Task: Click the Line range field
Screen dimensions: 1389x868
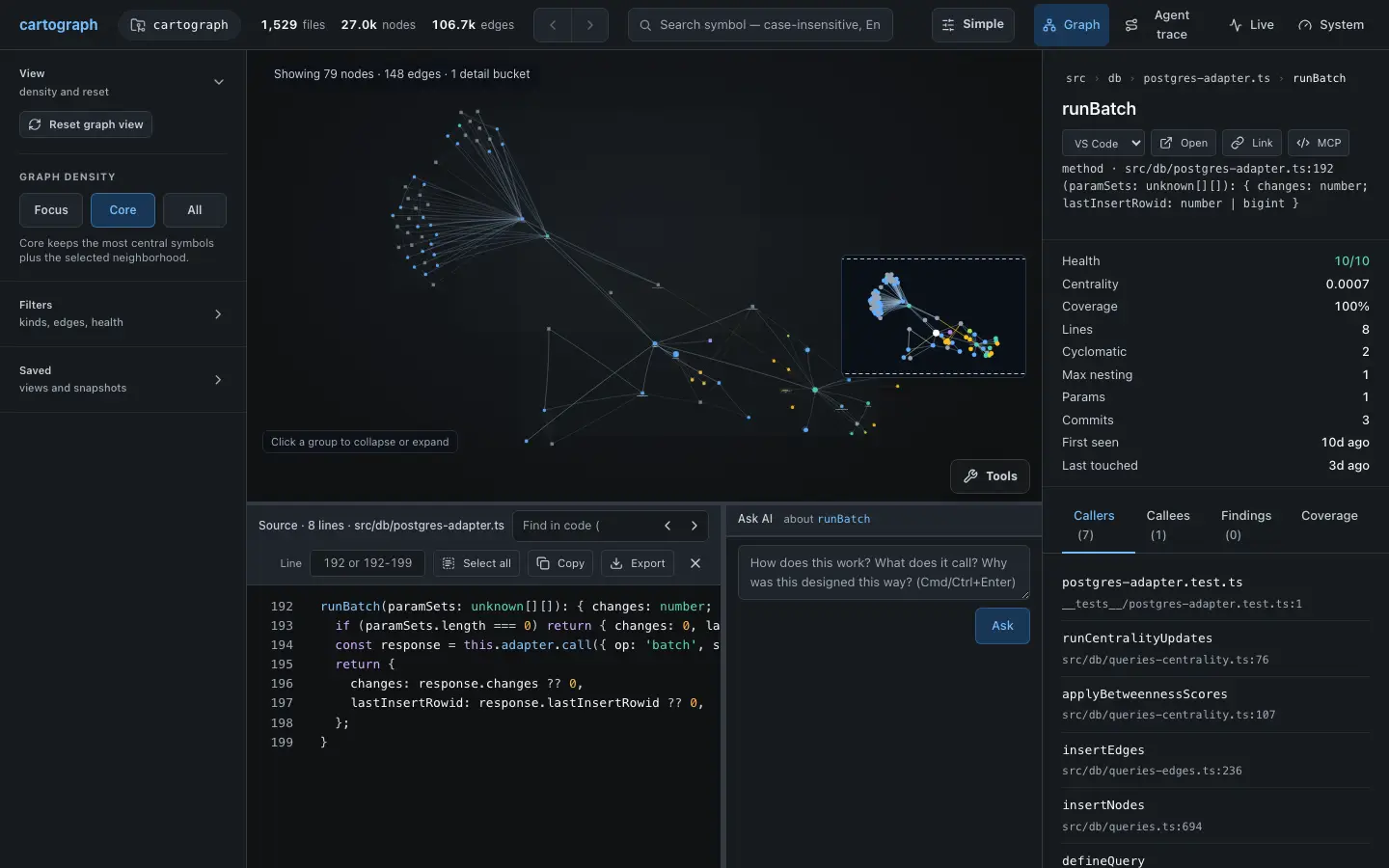Action: point(368,563)
